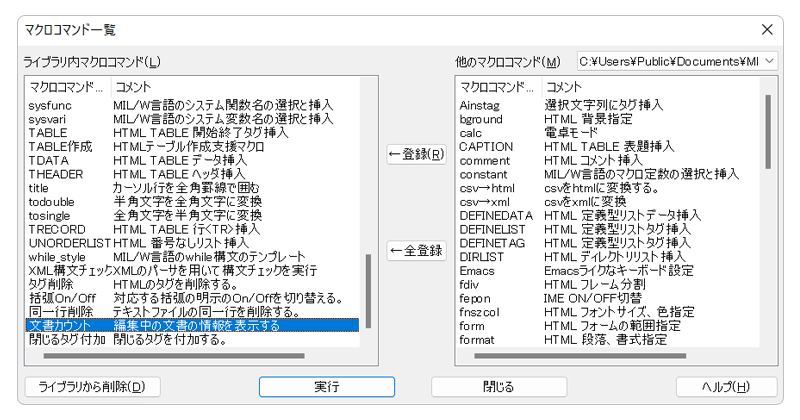Select the calc macro in right list
800x420 pixels.
[x=470, y=132]
